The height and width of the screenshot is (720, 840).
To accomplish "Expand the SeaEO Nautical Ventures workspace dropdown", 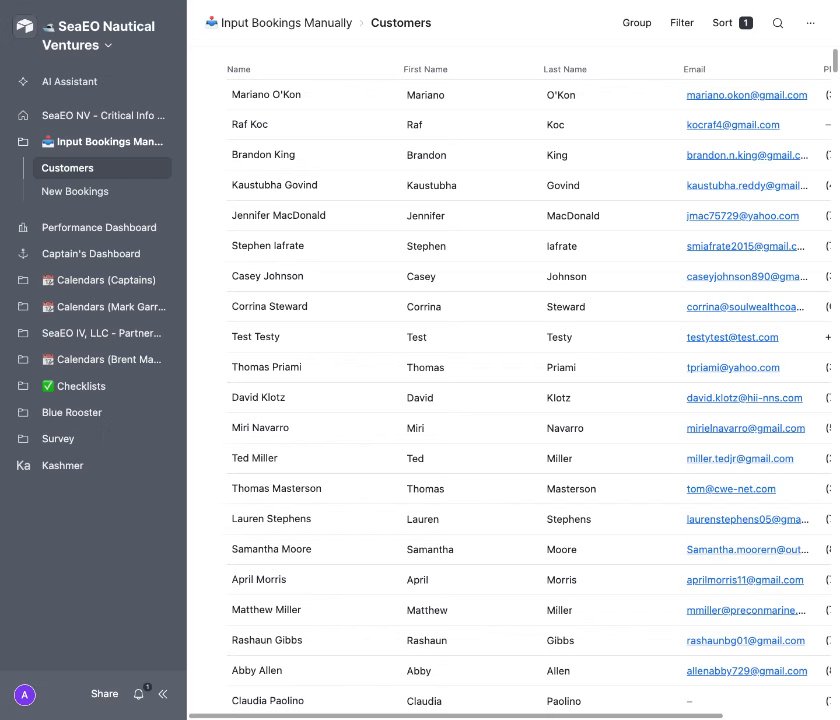I will coord(108,46).
